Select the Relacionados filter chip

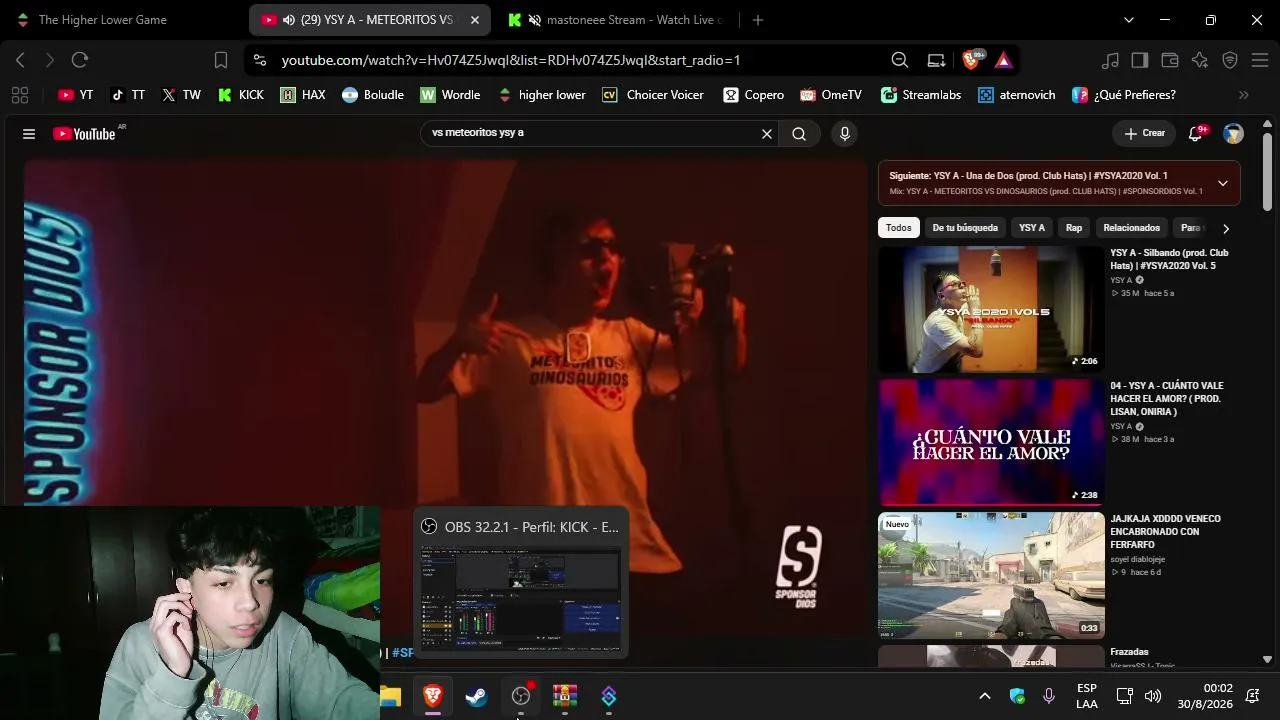(1131, 228)
